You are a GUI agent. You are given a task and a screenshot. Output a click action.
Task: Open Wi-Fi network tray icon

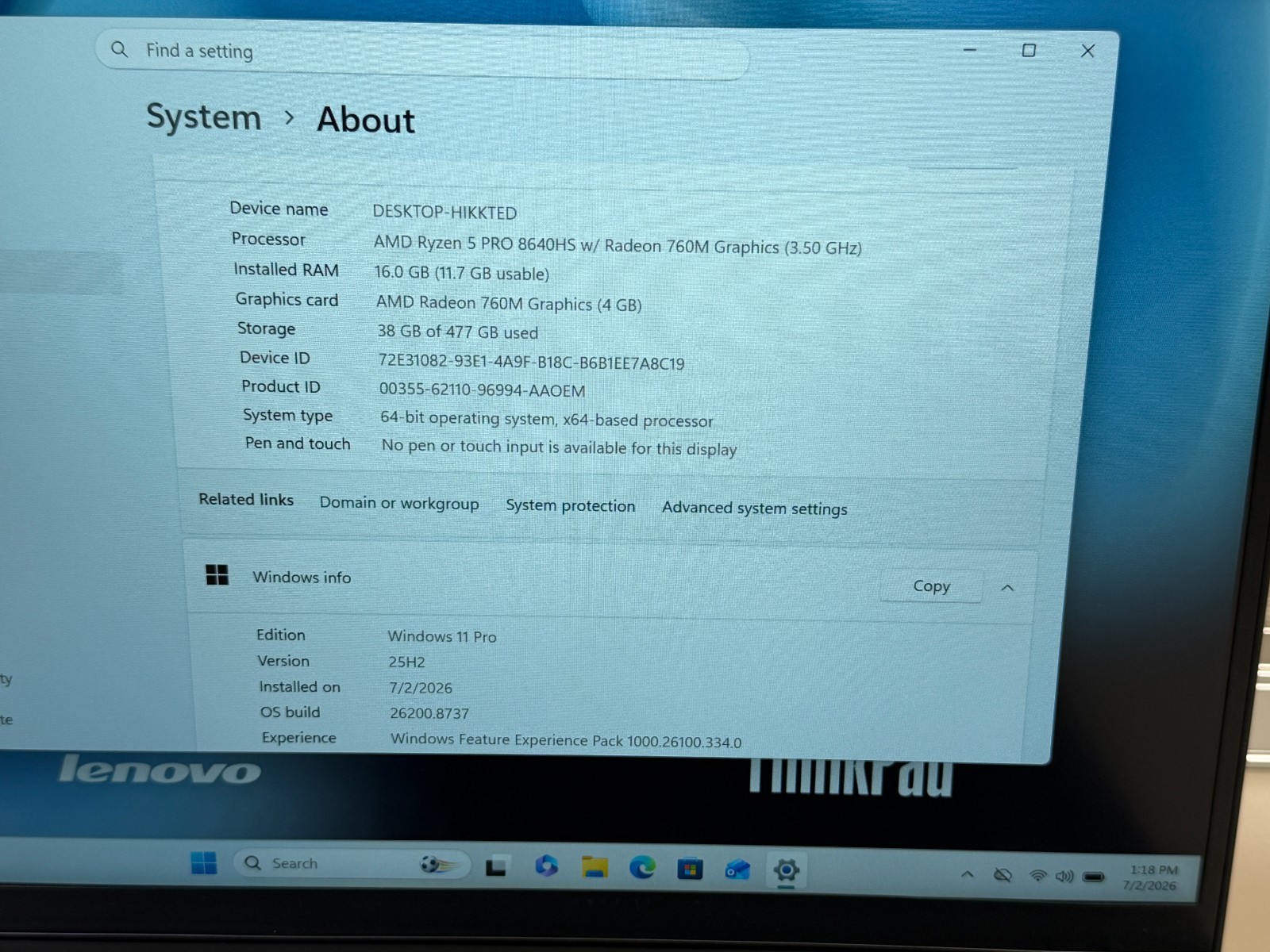pyautogui.click(x=1037, y=876)
